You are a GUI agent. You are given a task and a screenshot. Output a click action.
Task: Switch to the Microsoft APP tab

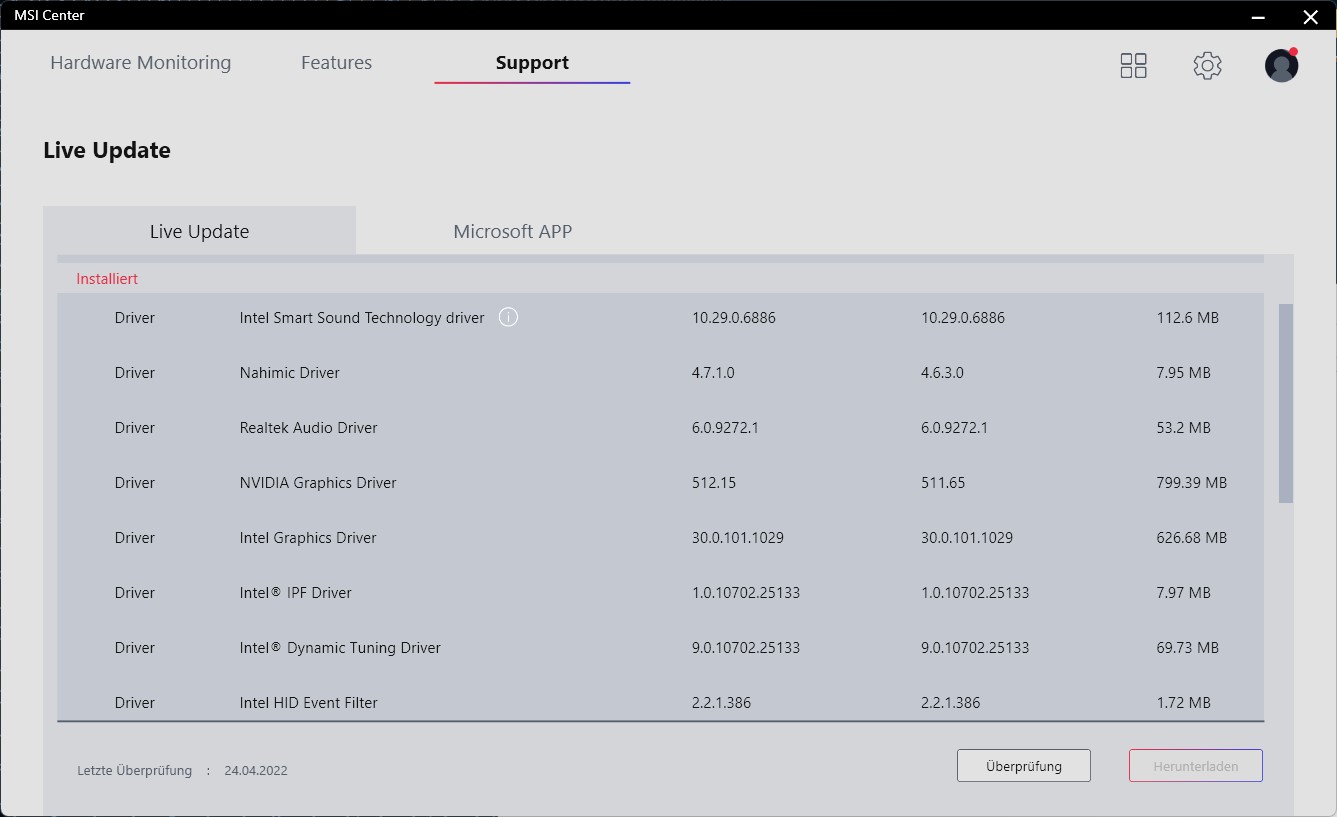(512, 231)
